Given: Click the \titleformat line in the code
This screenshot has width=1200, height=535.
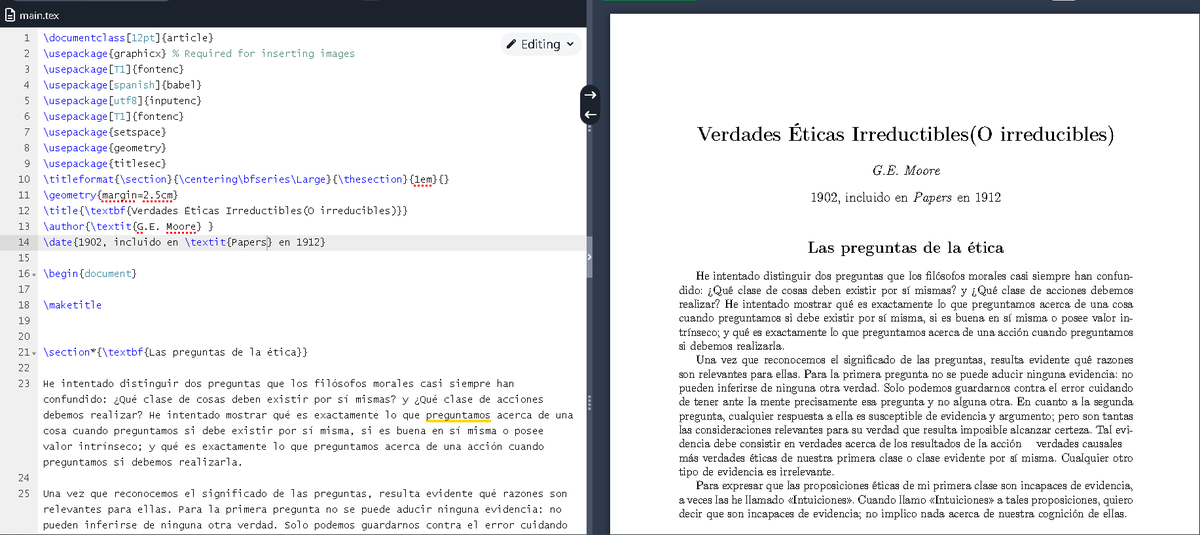Looking at the screenshot, I should tap(246, 180).
